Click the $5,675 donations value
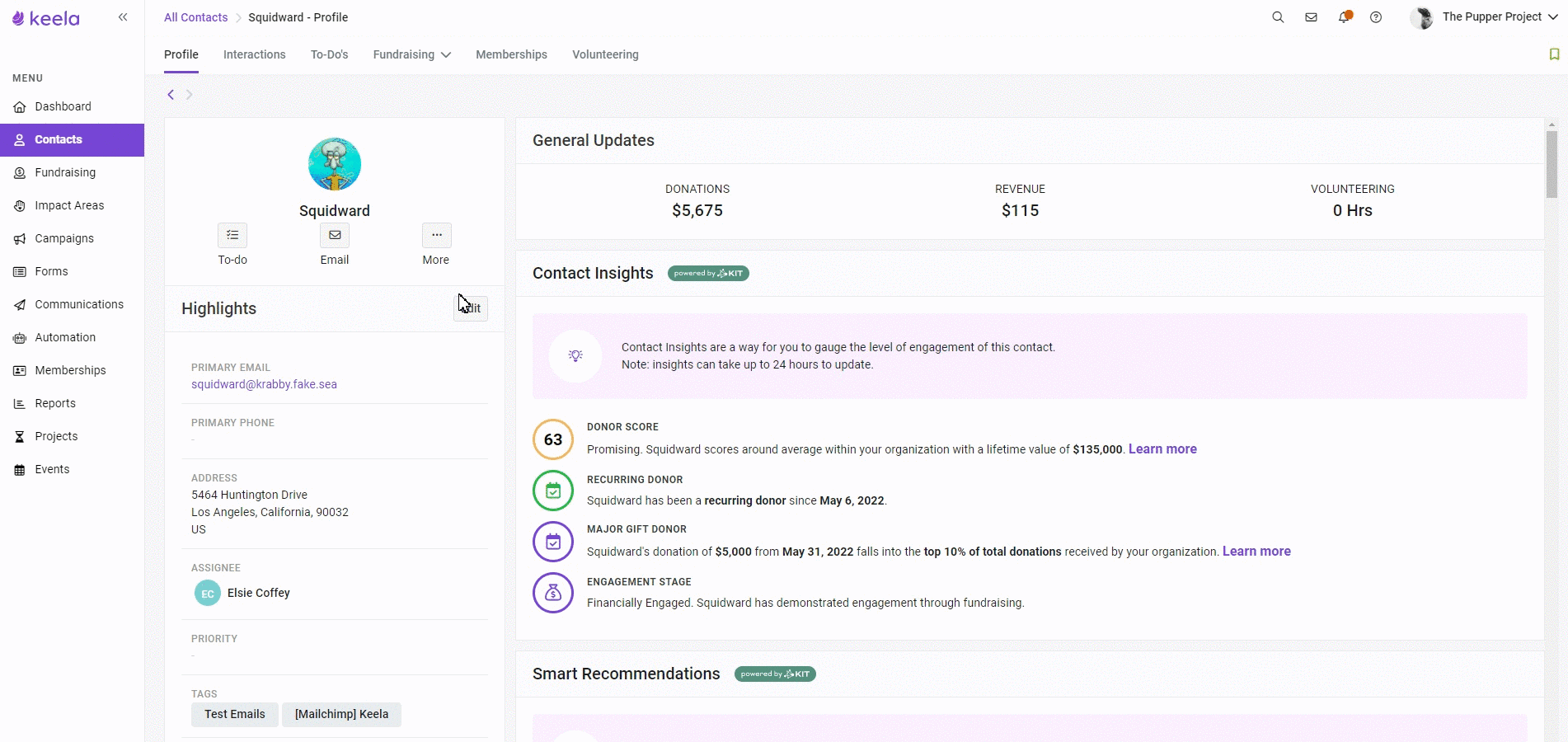Screen dimensions: 1568x742 coord(697,210)
